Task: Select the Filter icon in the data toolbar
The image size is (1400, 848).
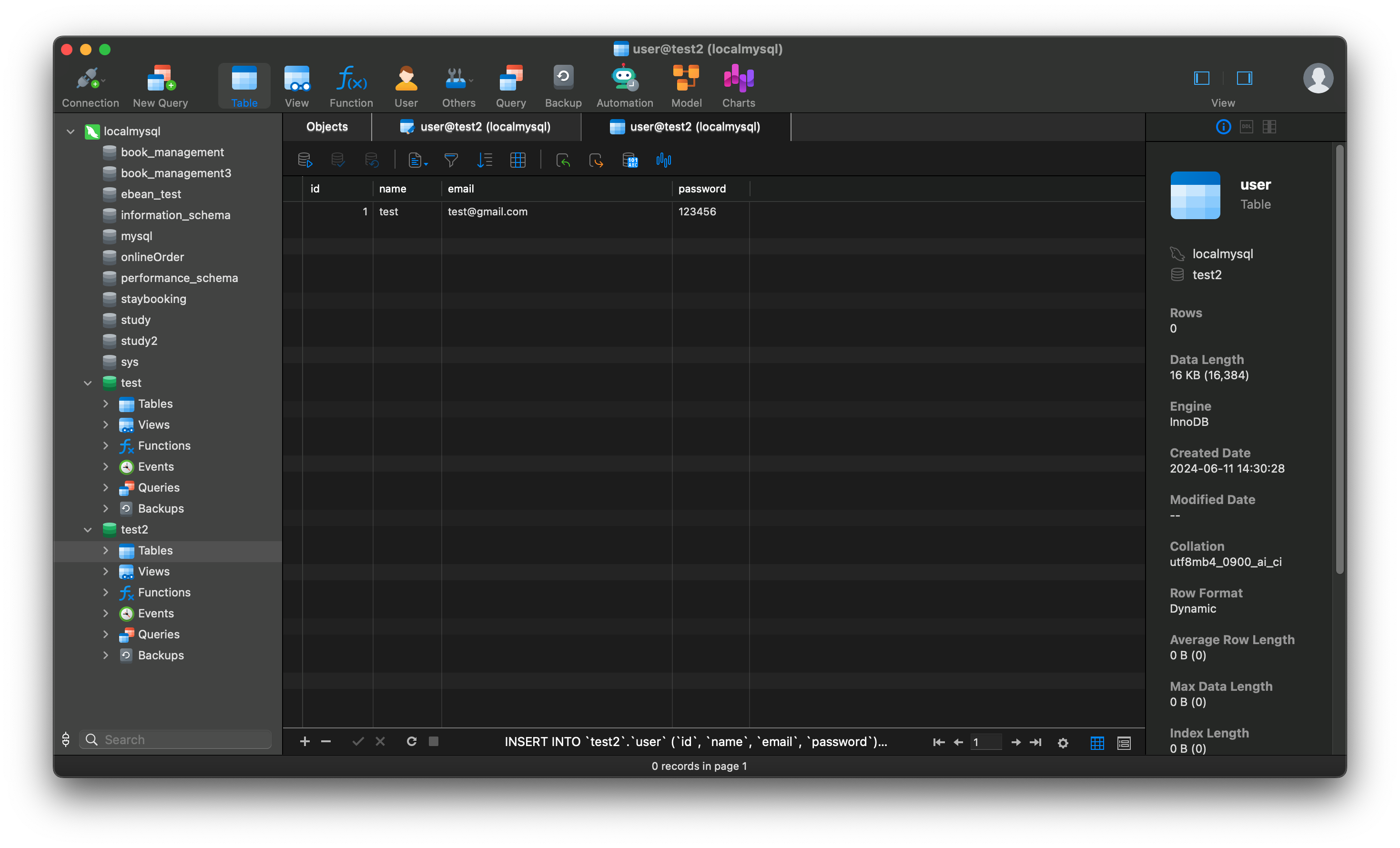Action: tap(451, 160)
